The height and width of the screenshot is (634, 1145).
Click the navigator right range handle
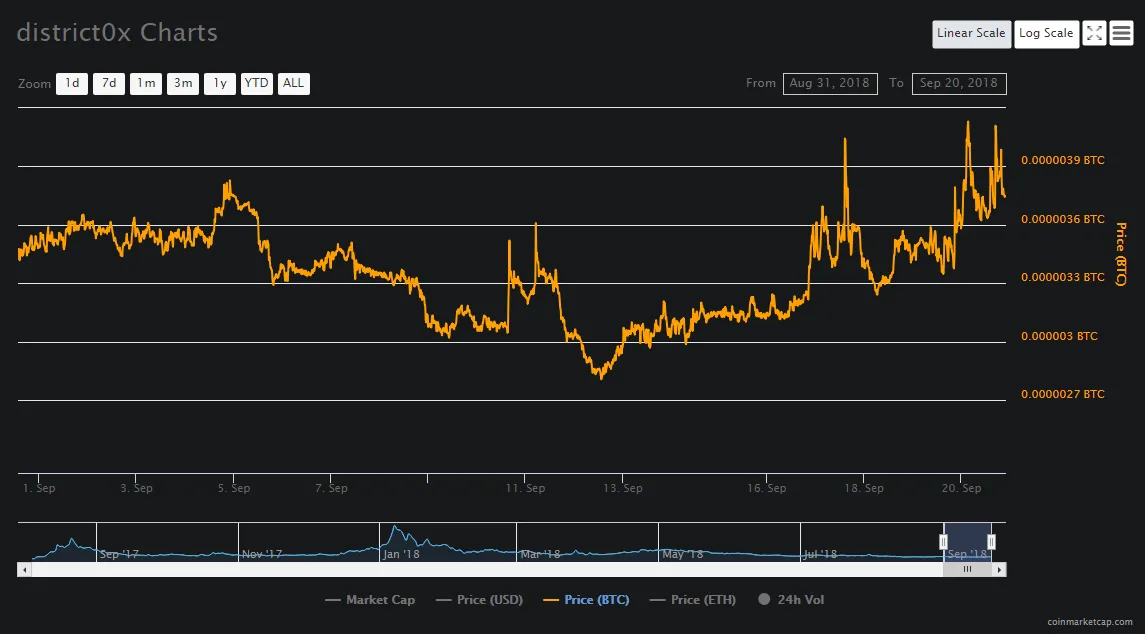pyautogui.click(x=991, y=541)
